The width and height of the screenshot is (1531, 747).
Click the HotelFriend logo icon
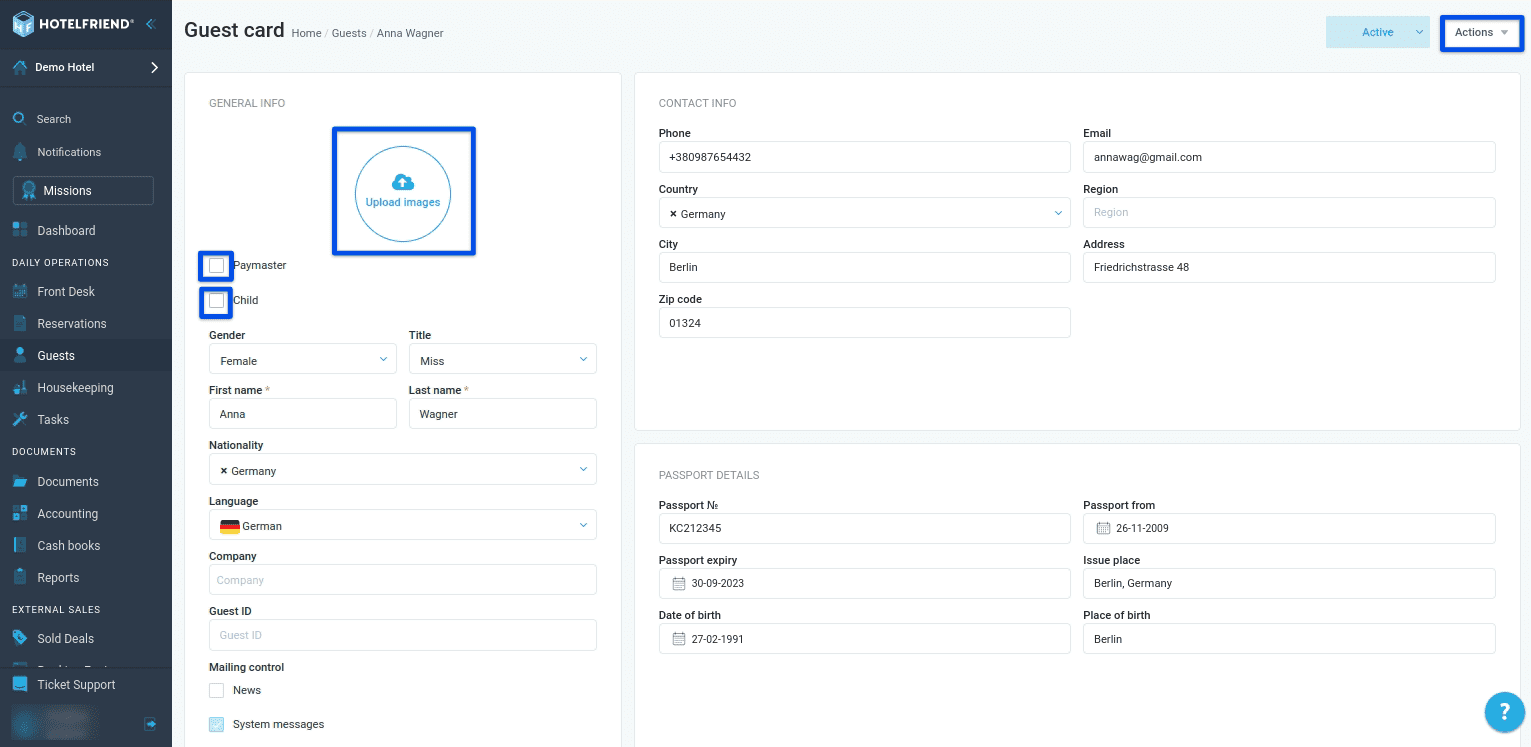click(23, 24)
